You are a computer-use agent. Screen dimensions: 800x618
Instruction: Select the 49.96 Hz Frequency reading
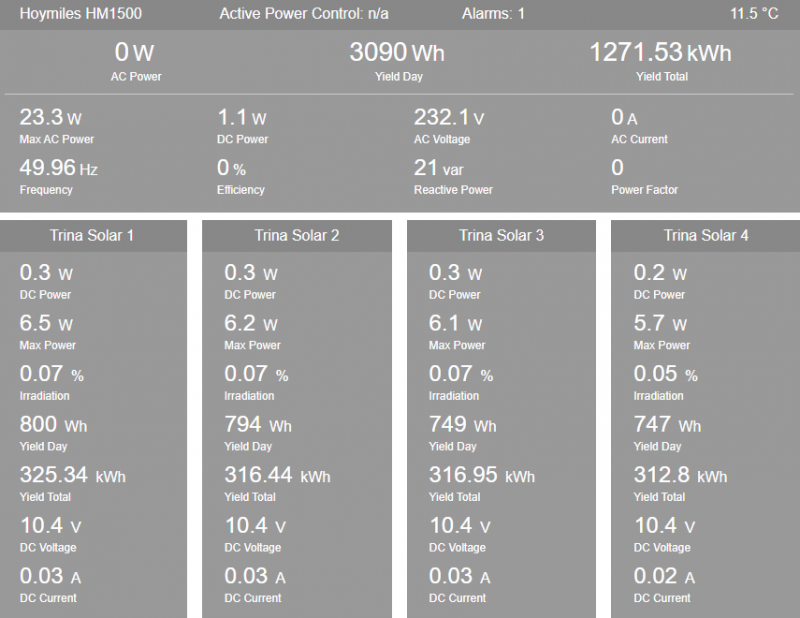coord(58,168)
